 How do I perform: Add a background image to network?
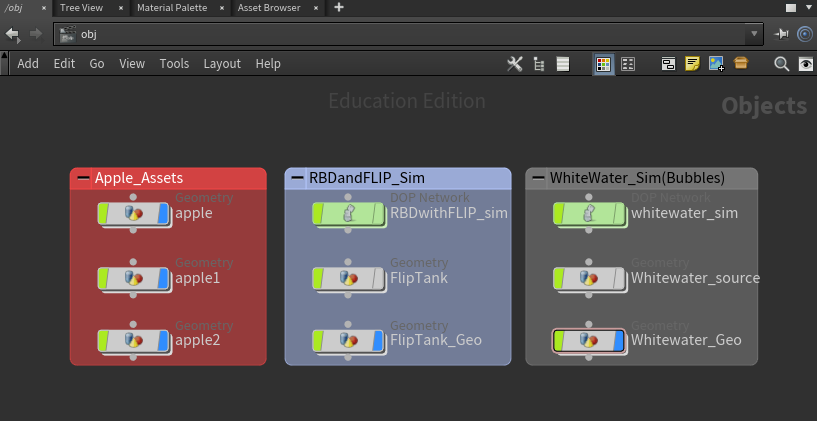pyautogui.click(x=716, y=64)
